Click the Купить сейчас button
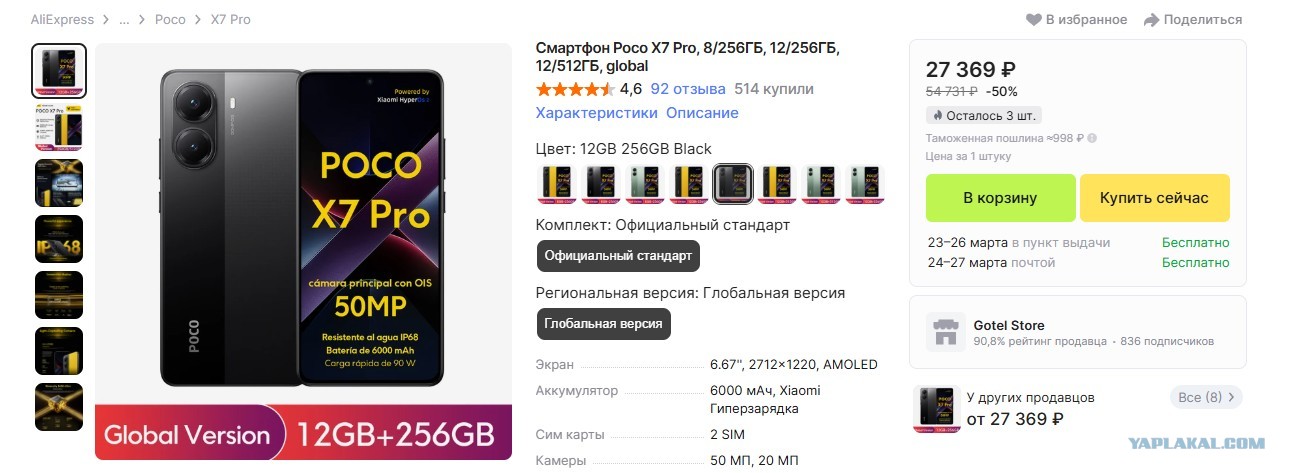 1154,198
